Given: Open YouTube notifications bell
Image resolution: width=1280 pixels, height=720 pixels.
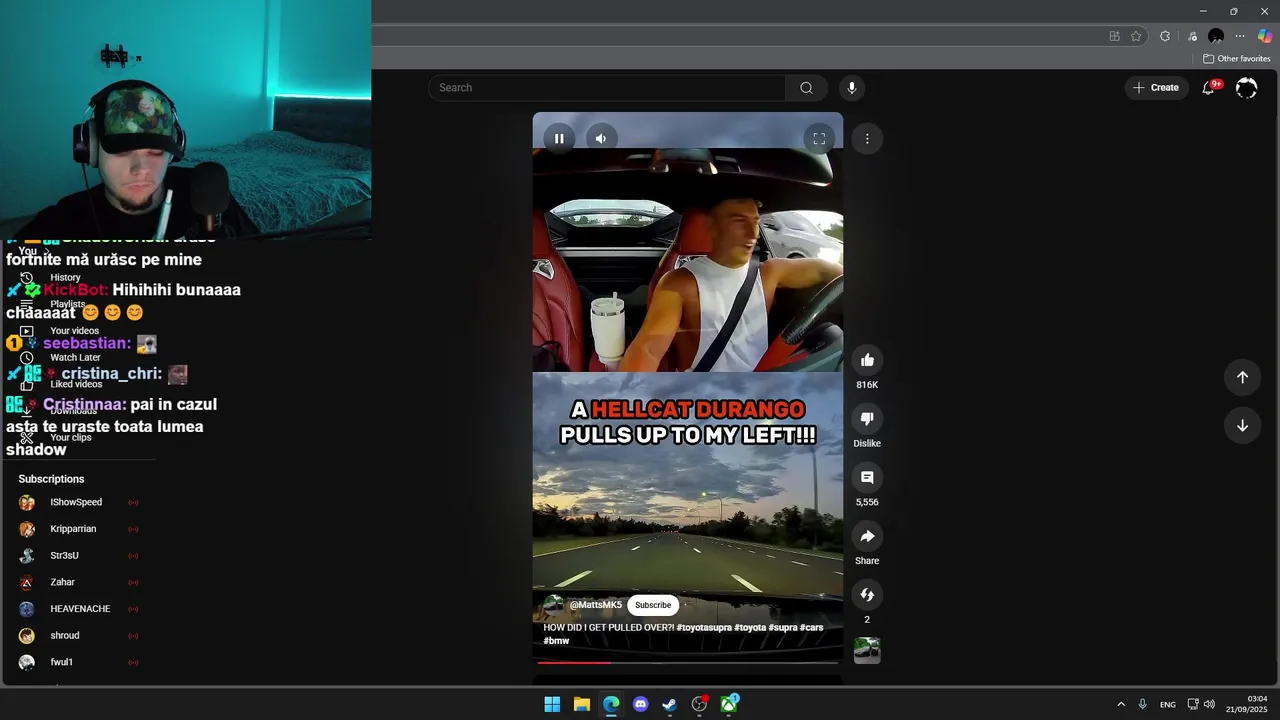Looking at the screenshot, I should 1209,88.
